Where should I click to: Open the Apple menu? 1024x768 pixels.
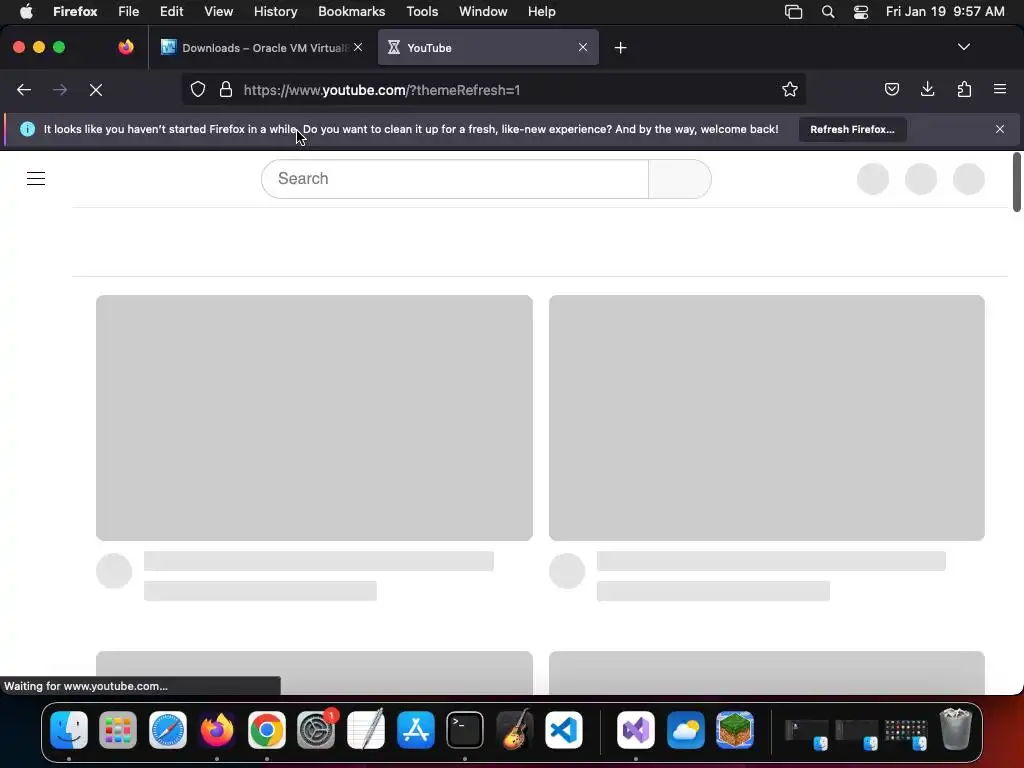(x=26, y=12)
